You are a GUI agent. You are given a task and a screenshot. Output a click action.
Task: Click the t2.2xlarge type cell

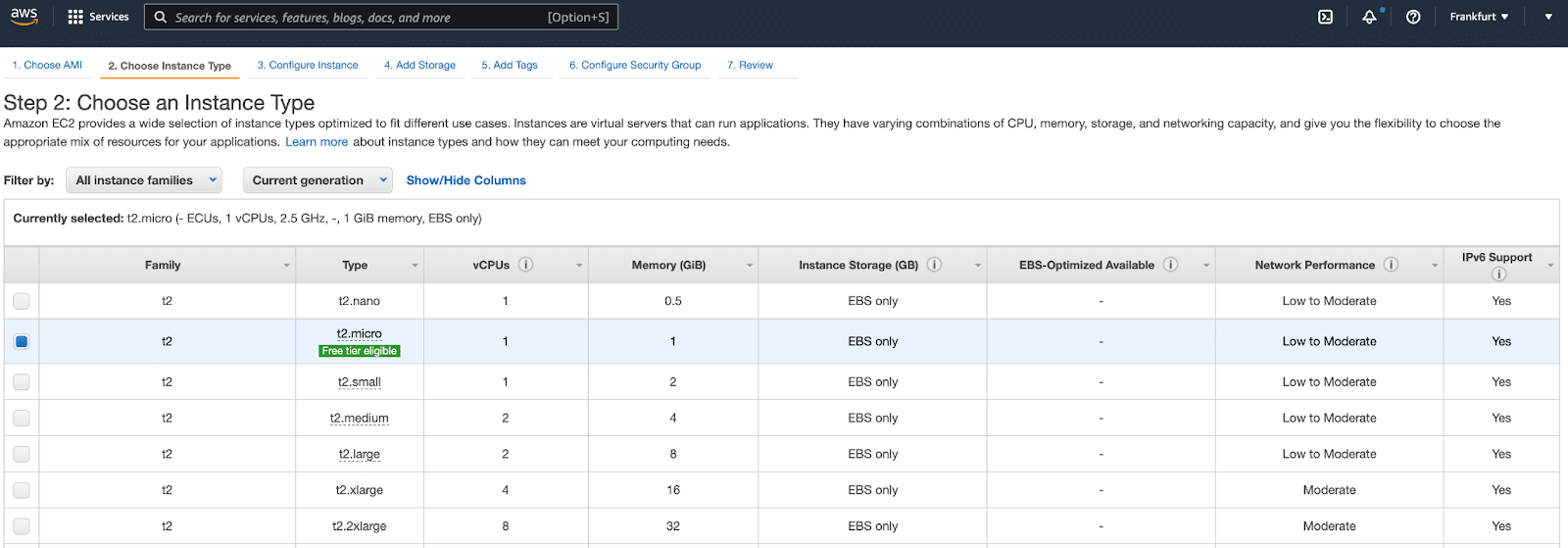tap(360, 526)
